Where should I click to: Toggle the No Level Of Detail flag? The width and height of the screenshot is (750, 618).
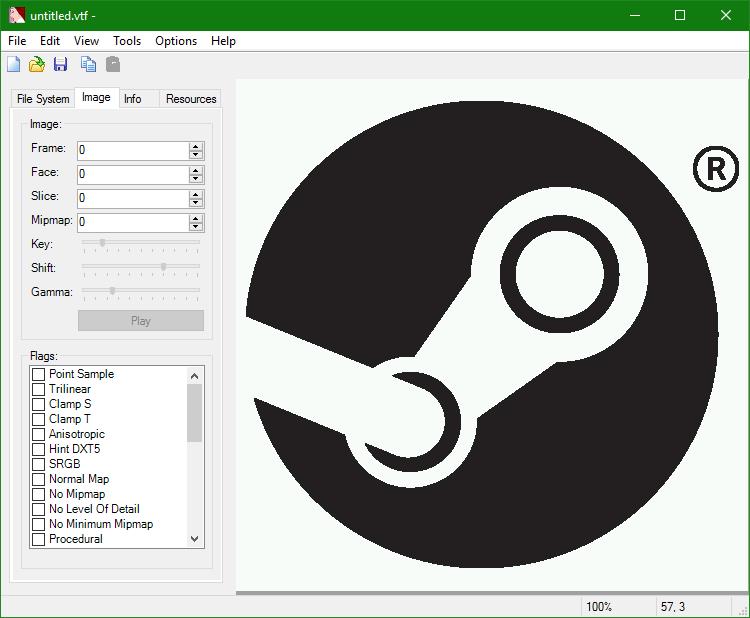(38, 509)
